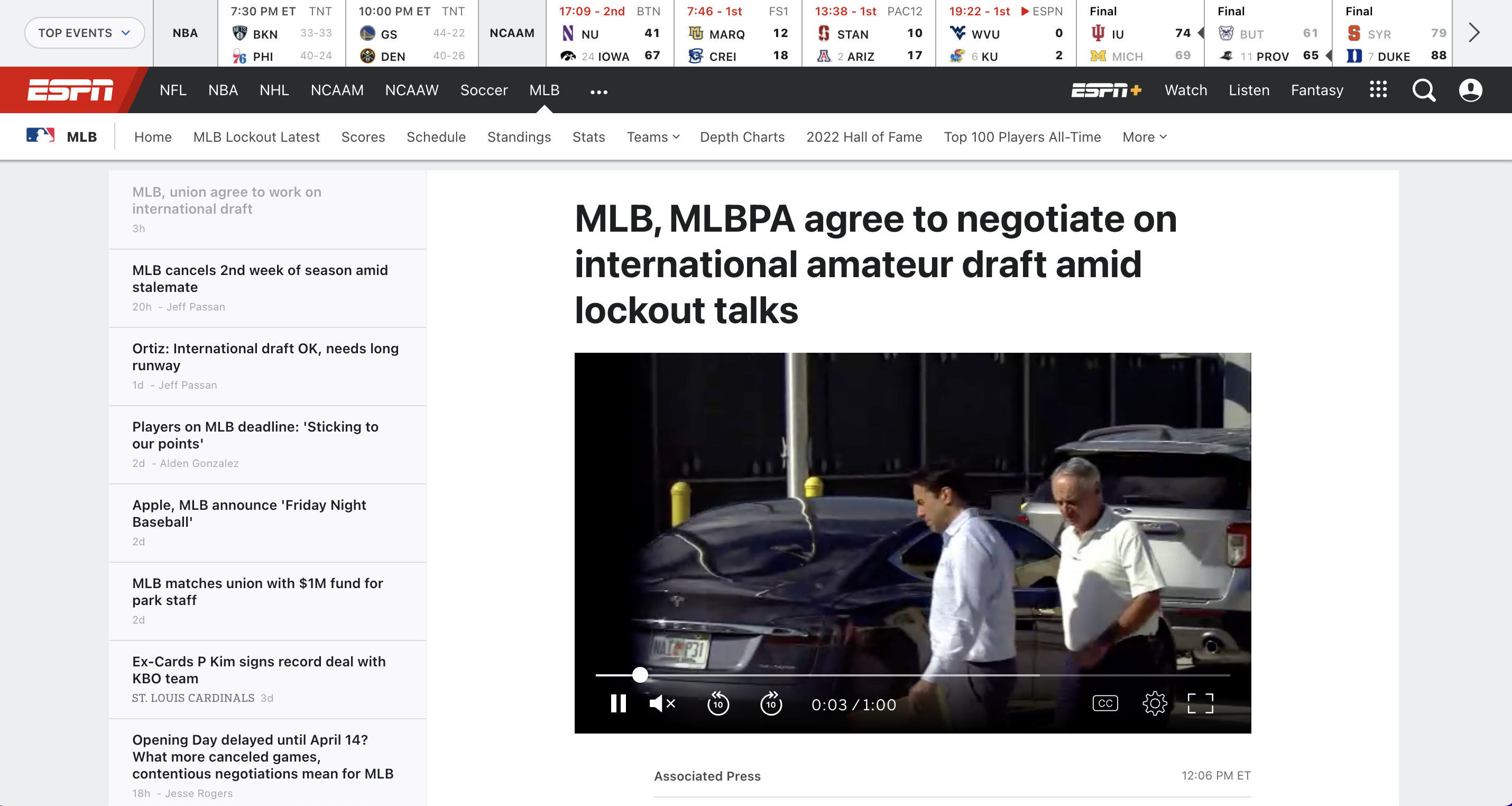Image resolution: width=1512 pixels, height=806 pixels.
Task: Select NBA in main navigation
Action: (223, 90)
